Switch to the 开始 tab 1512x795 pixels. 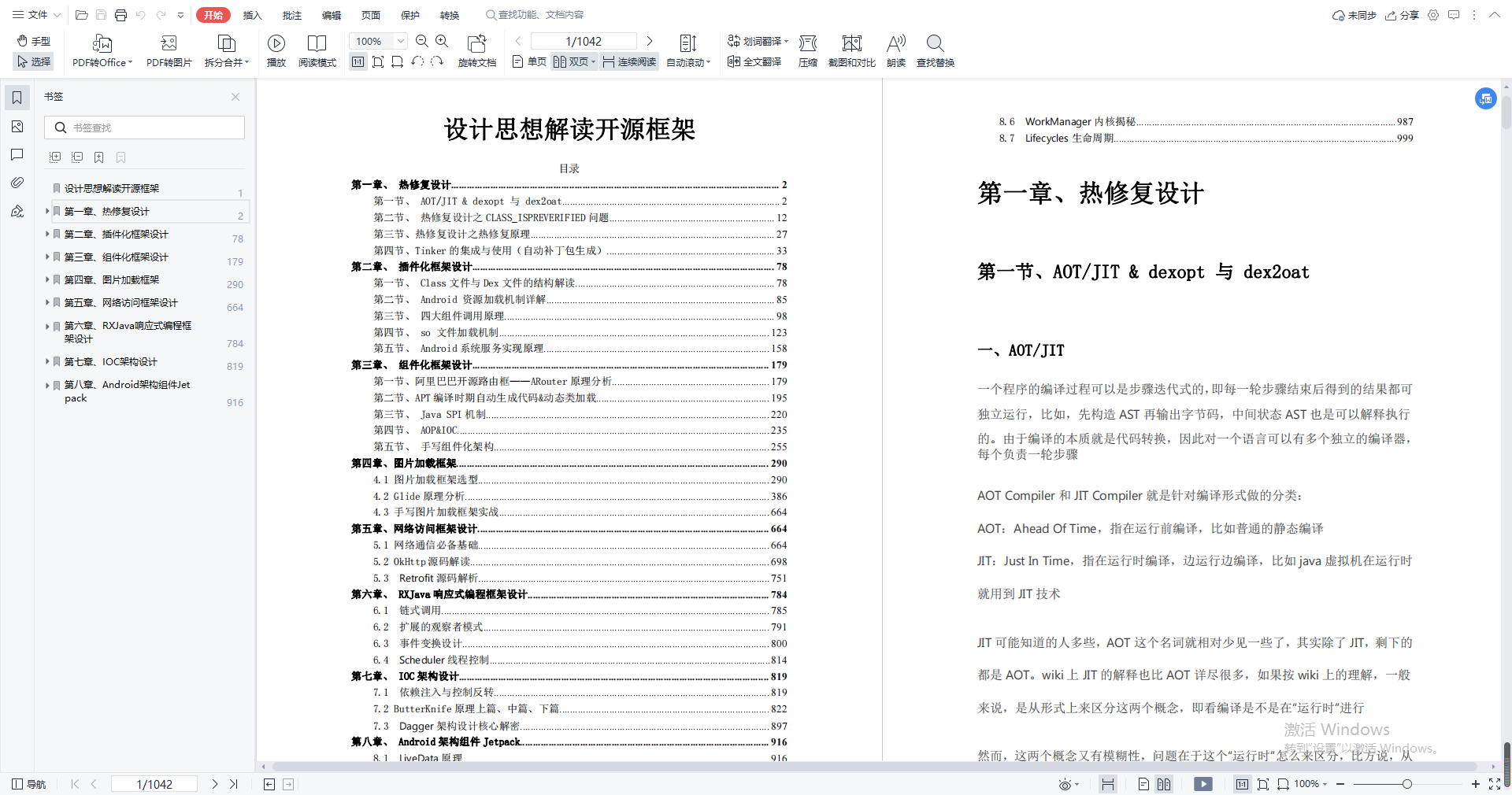point(213,15)
